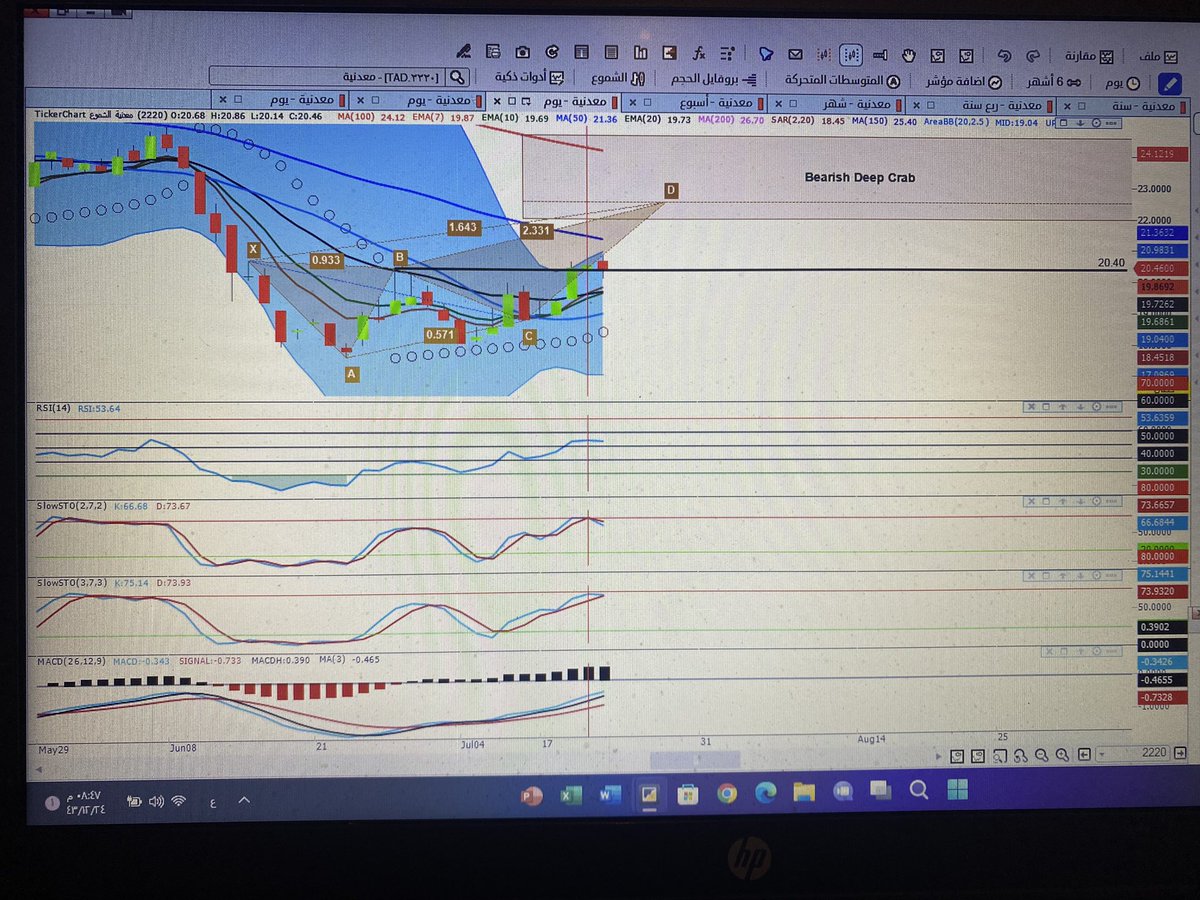
Task: Open أدوات ذكية (Smart tools) menu
Action: (x=528, y=76)
